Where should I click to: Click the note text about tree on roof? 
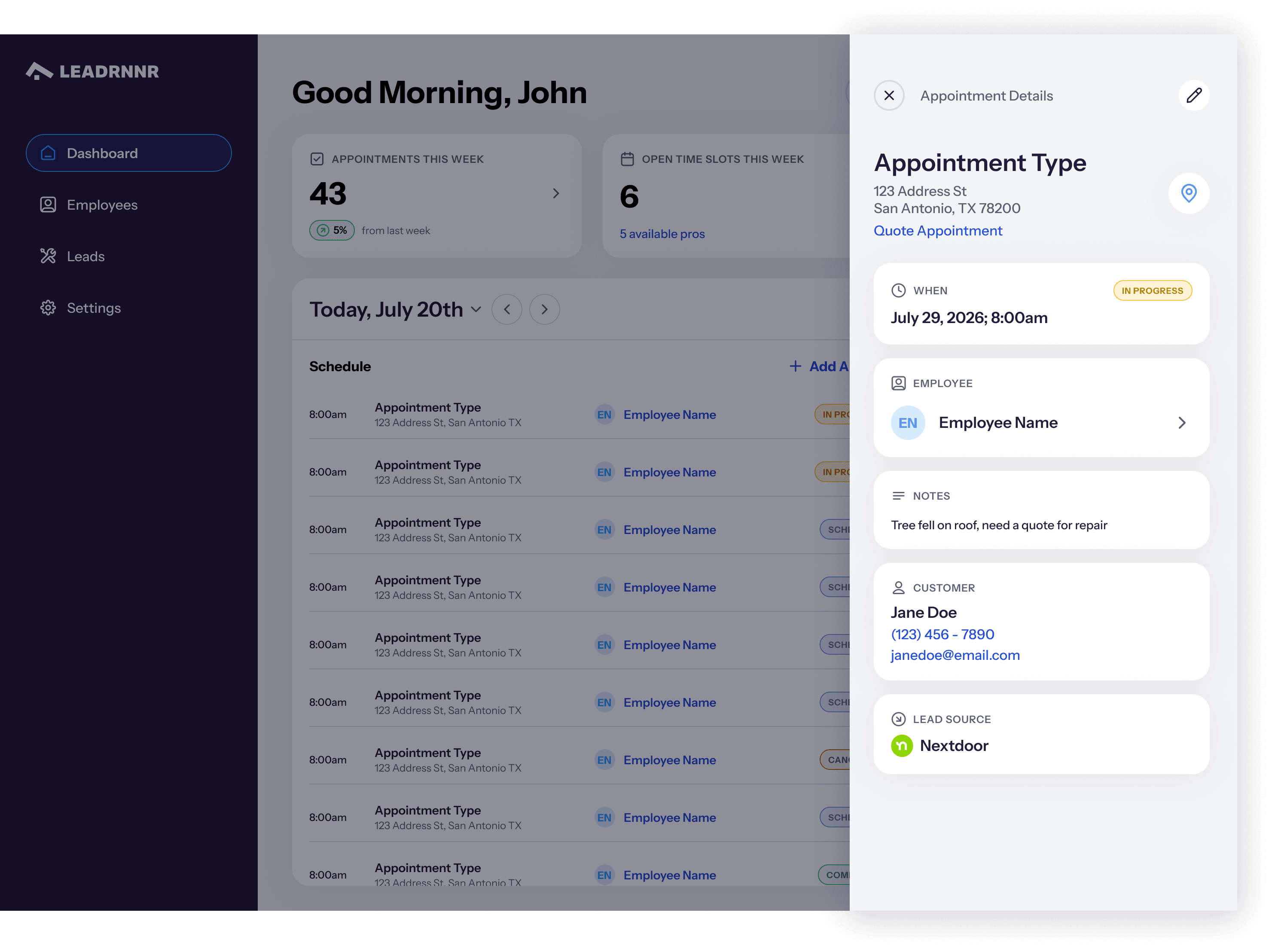click(x=998, y=525)
